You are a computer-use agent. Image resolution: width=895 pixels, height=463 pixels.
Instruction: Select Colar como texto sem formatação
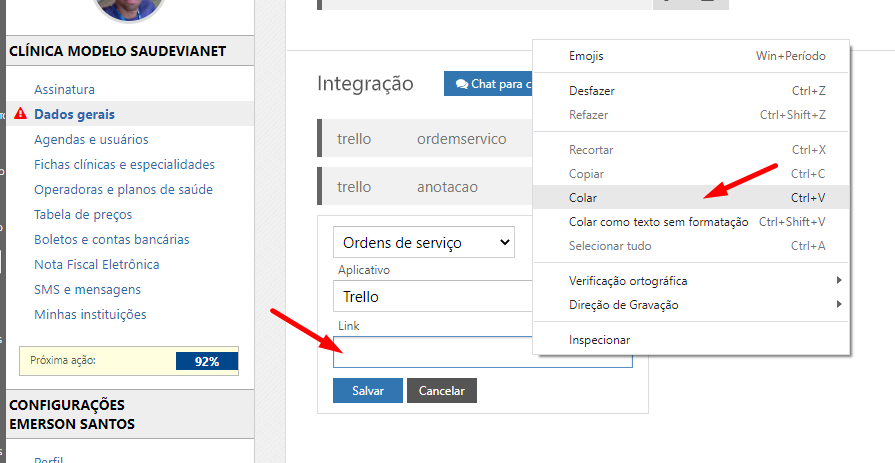click(x=691, y=222)
